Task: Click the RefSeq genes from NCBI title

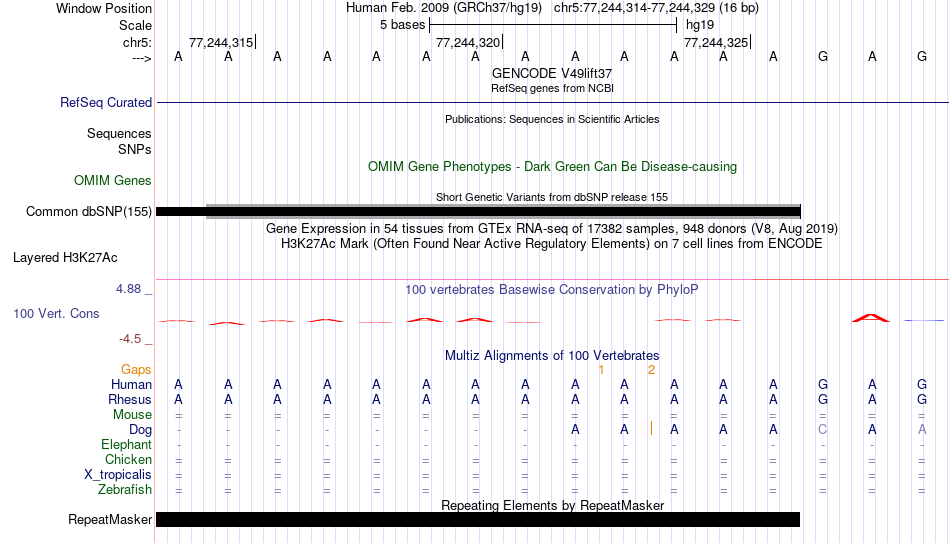Action: click(x=552, y=88)
